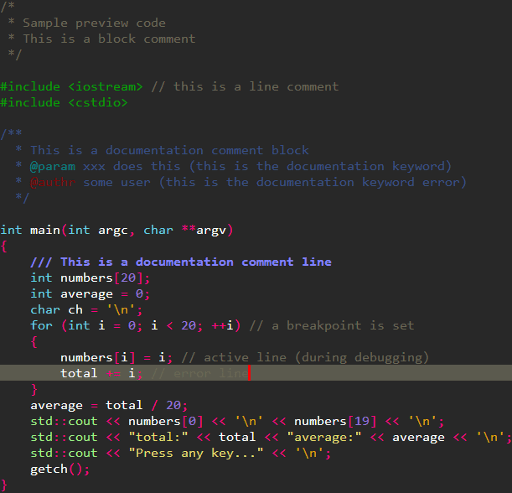Click the "char ch = '\n';" line

[86, 310]
